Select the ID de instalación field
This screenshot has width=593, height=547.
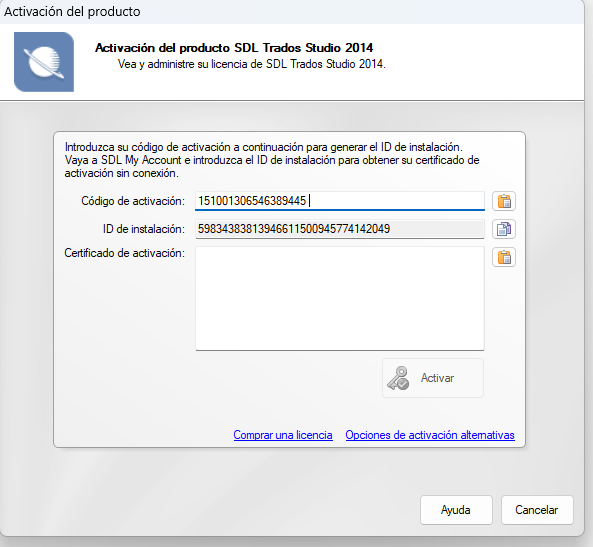[x=340, y=229]
